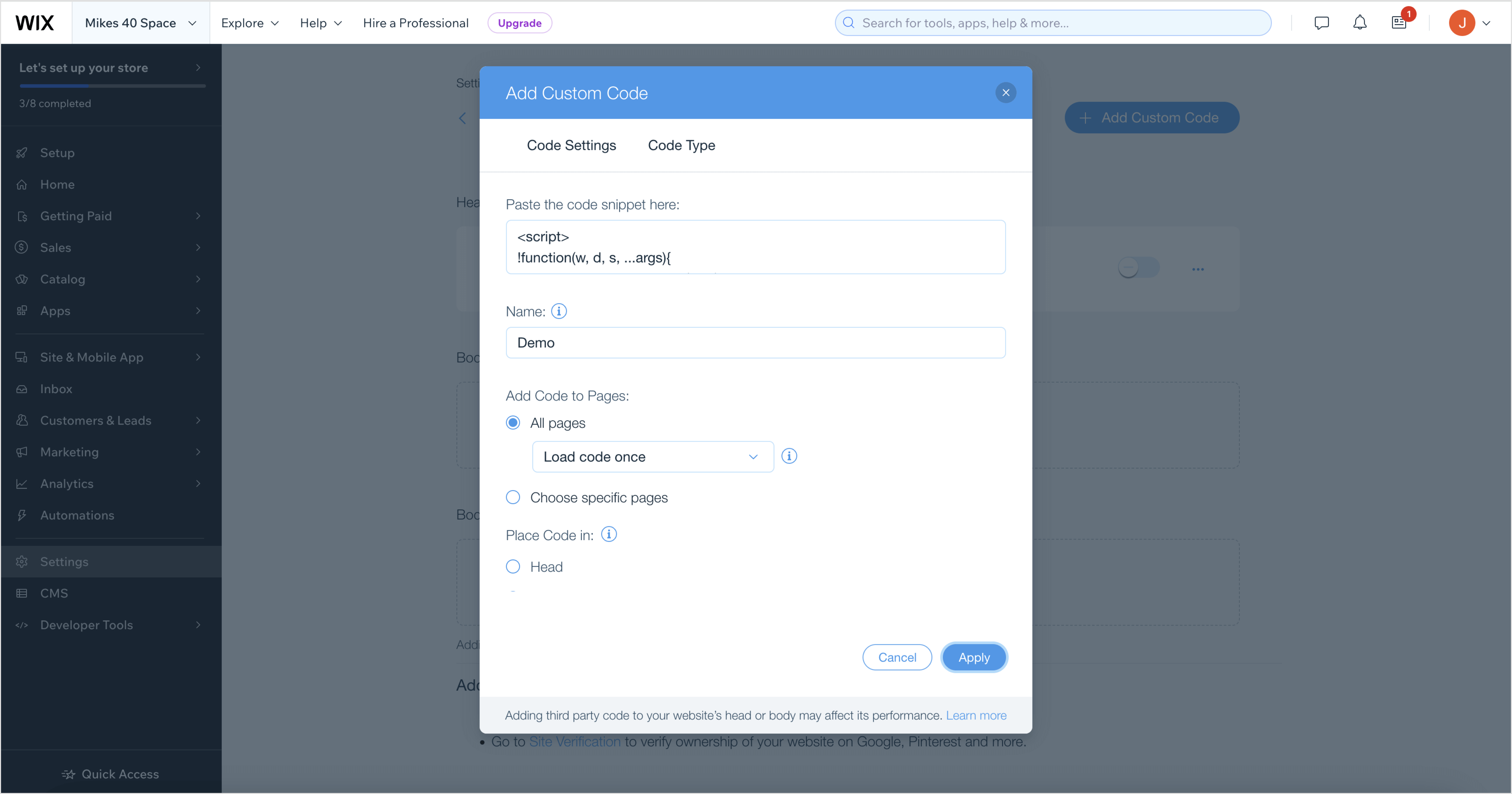Open the Explore dropdown menu
1512x794 pixels.
[250, 23]
